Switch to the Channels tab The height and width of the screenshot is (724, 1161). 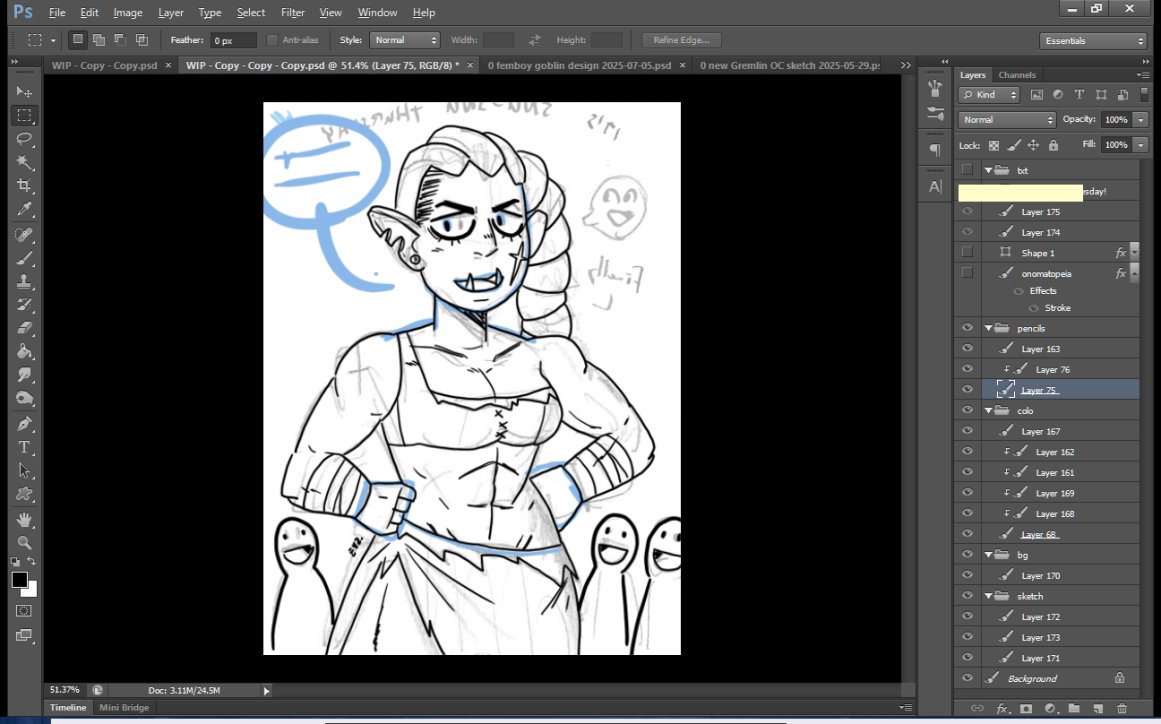[x=1017, y=75]
